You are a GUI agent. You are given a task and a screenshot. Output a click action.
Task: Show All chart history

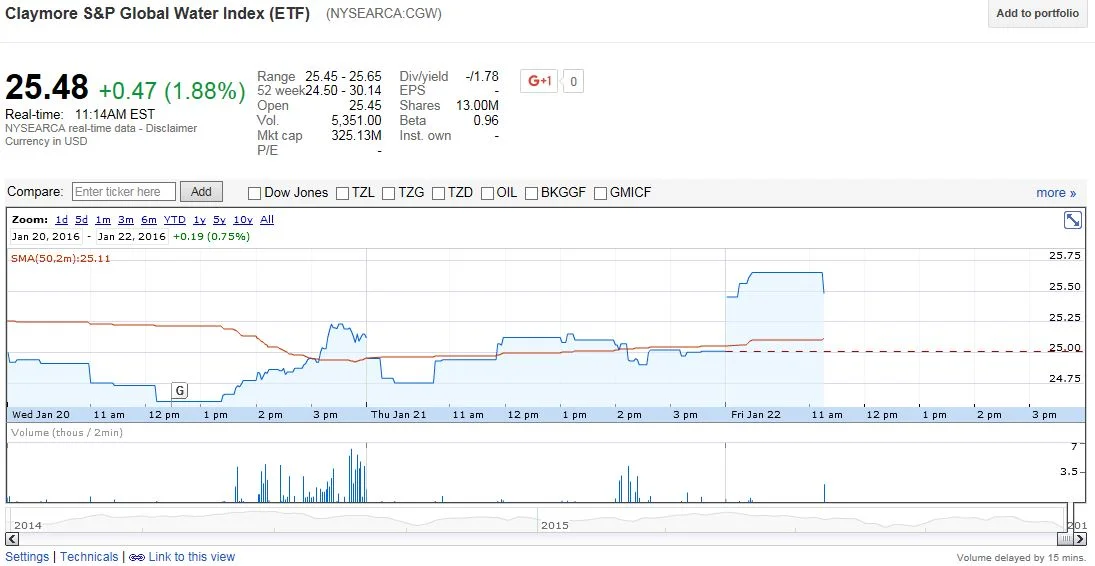[x=267, y=219]
